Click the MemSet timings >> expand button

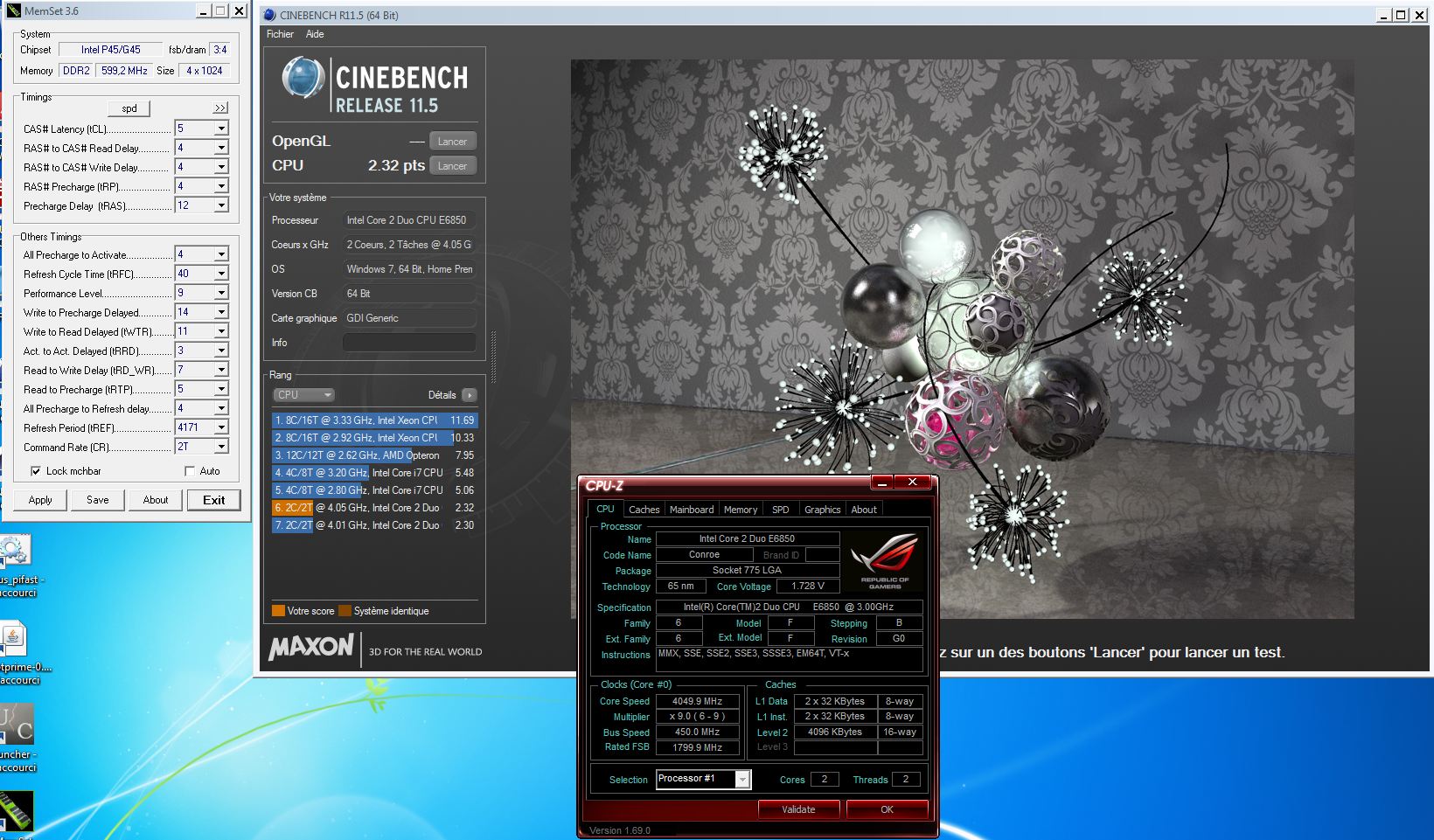pos(220,108)
